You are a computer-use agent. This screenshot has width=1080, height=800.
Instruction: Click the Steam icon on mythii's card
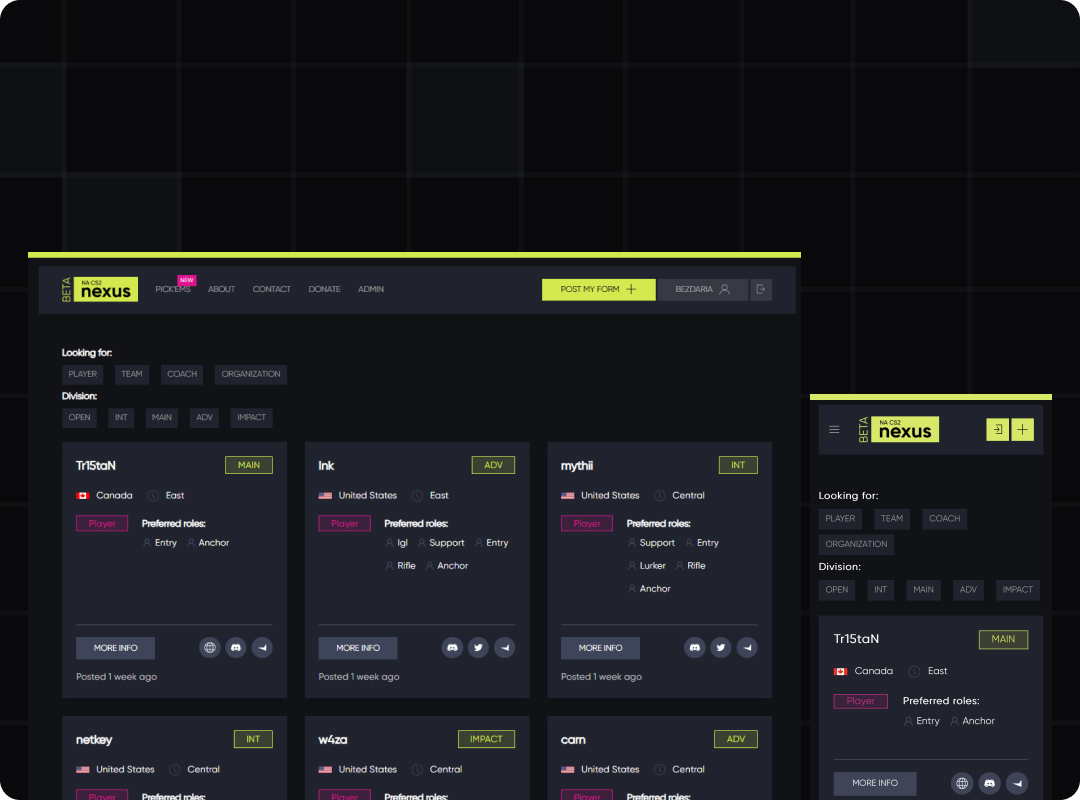point(747,648)
